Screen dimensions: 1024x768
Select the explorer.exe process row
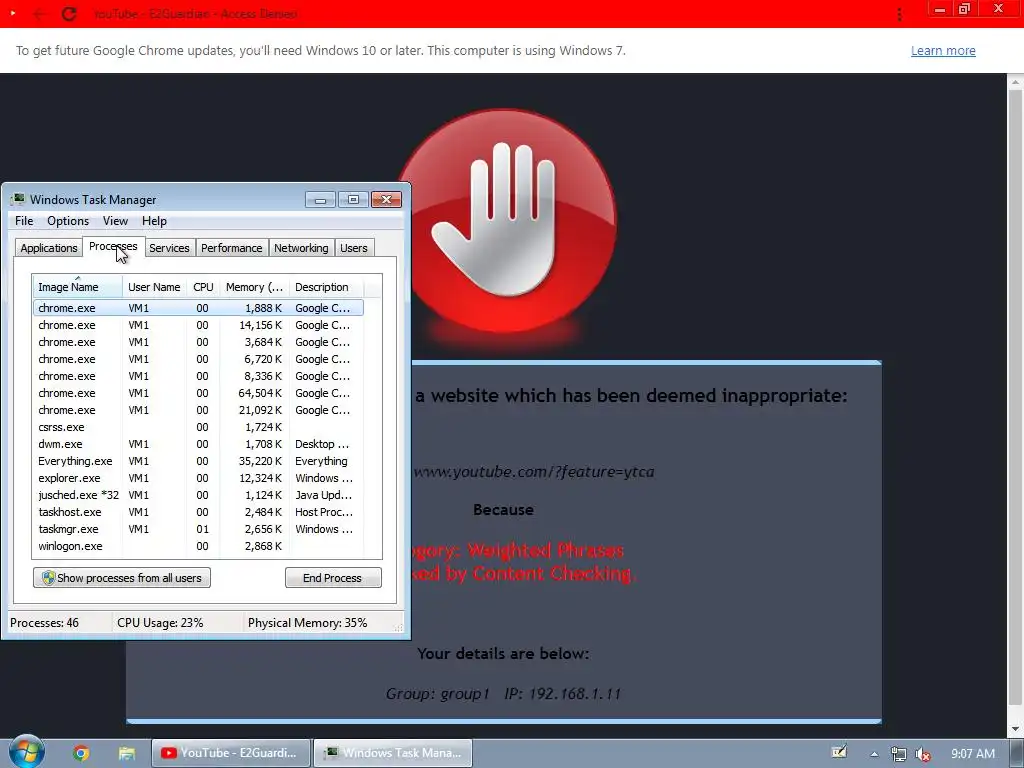(198, 478)
